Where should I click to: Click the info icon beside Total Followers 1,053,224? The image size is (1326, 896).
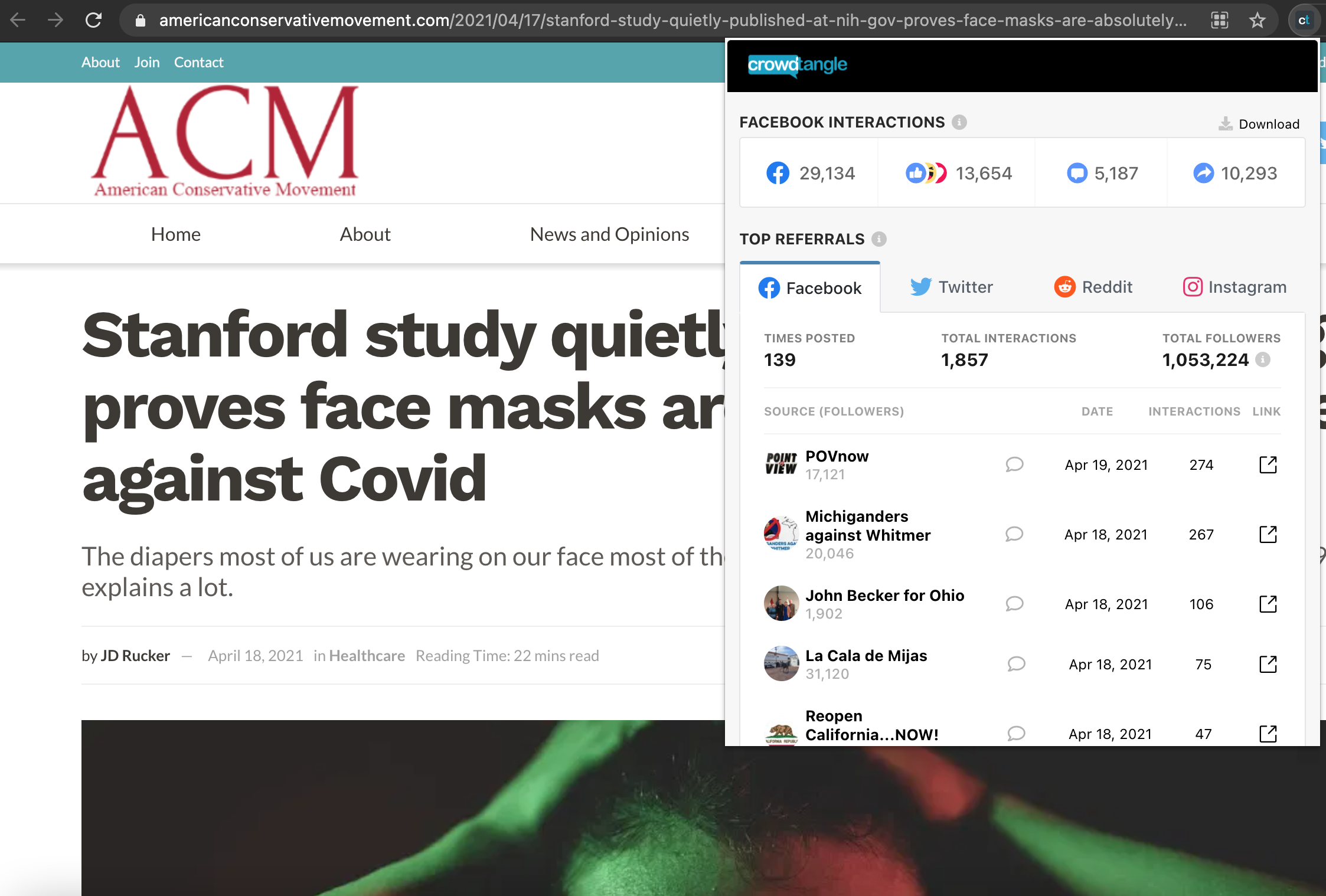1263,359
